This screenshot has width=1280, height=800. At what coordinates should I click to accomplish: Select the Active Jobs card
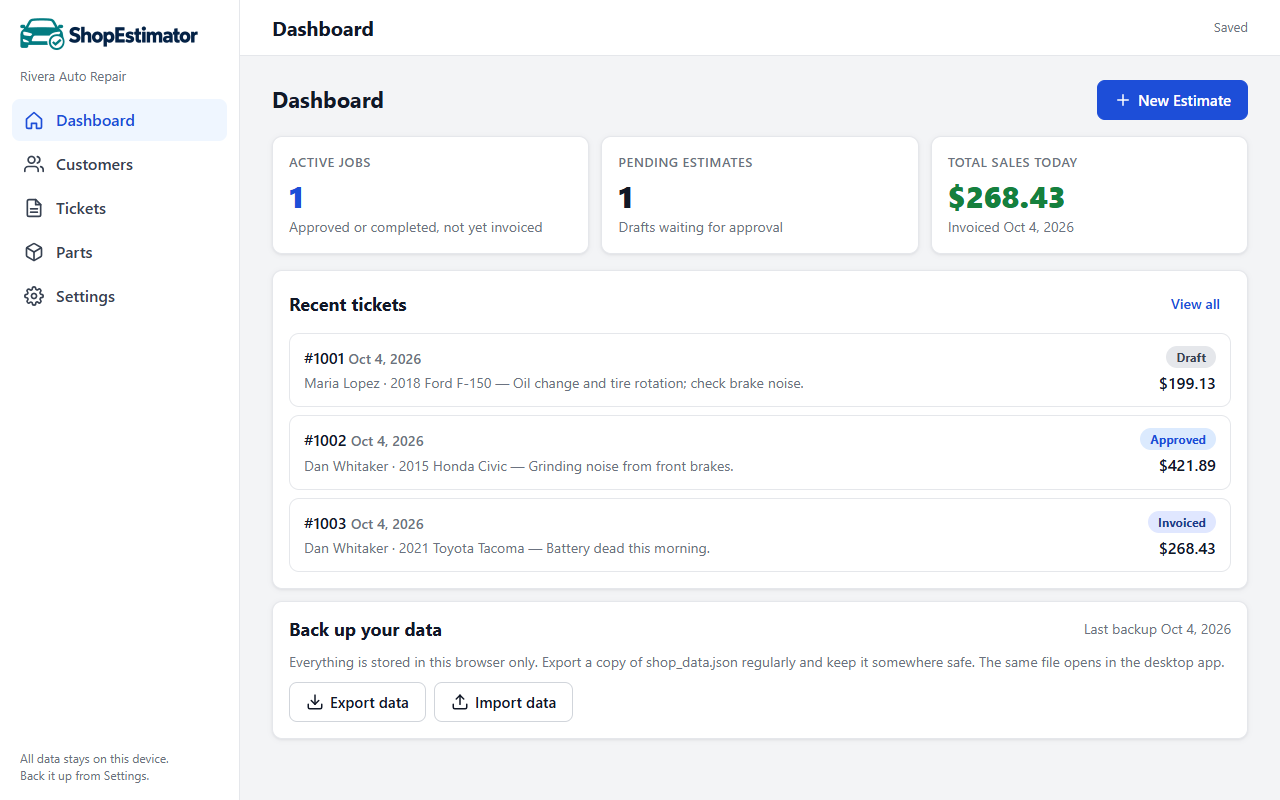(430, 195)
